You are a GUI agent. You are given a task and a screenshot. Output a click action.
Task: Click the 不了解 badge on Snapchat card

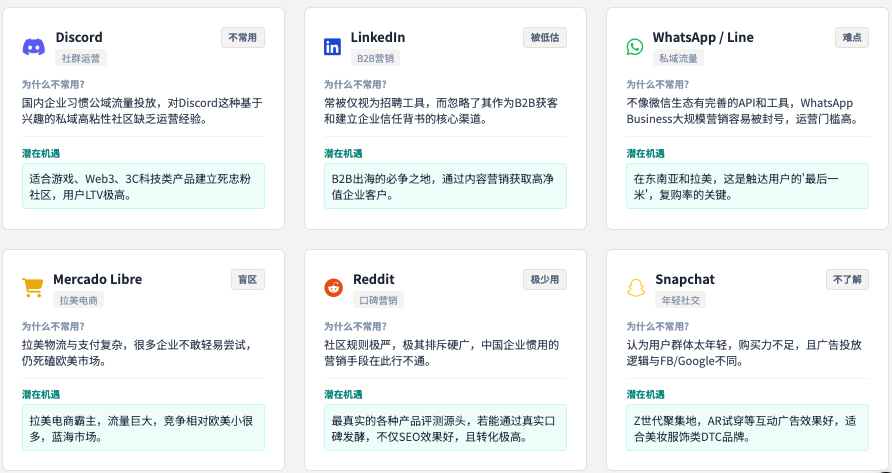[x=847, y=279]
